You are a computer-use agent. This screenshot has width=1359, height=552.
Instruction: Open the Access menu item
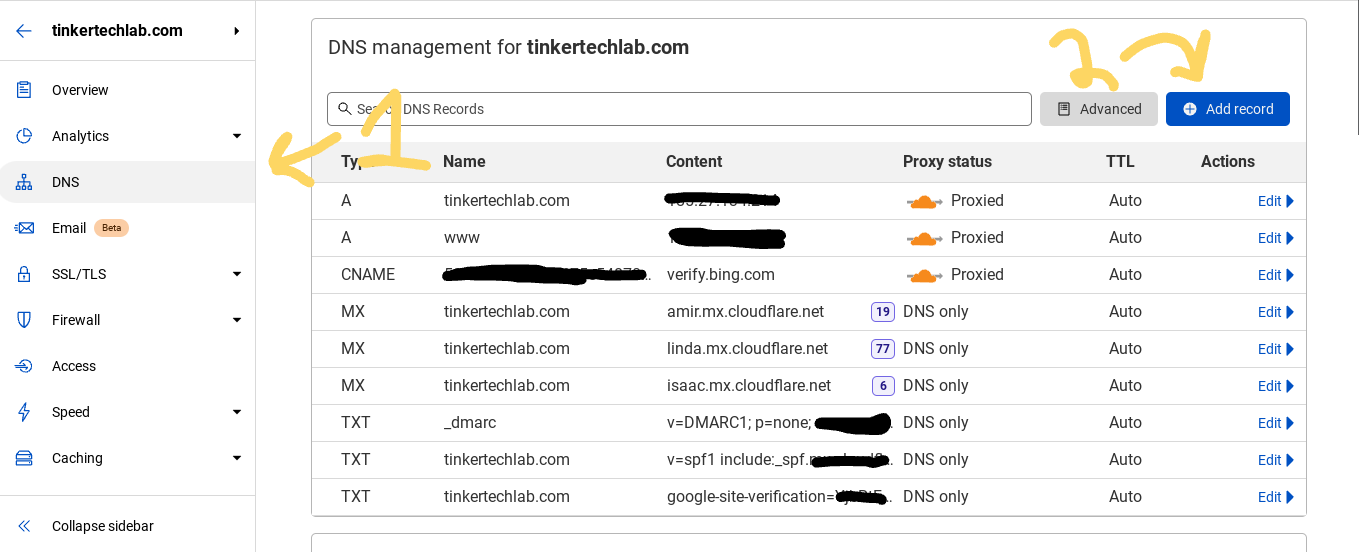tap(74, 366)
